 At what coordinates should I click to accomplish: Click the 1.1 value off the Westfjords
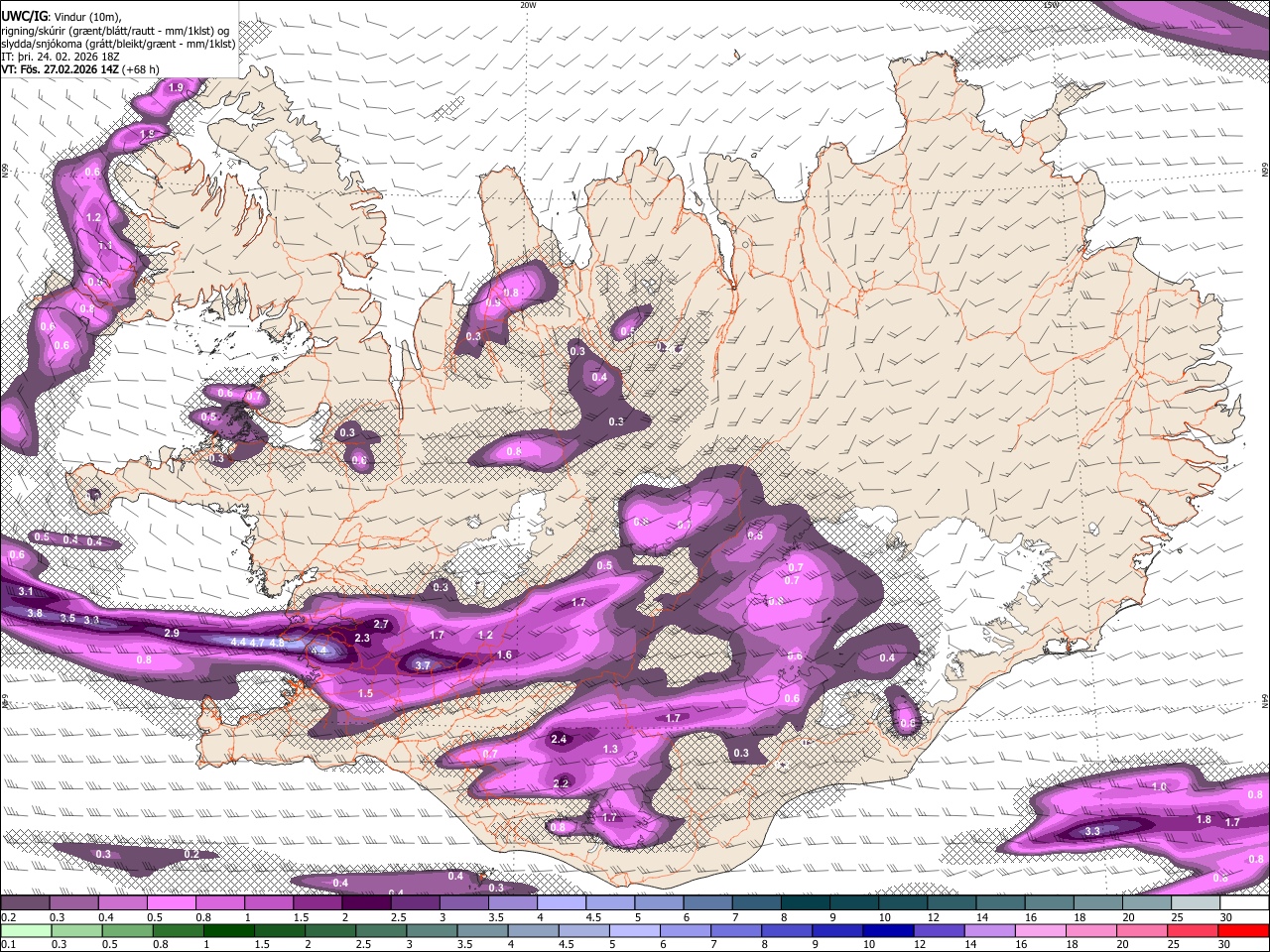click(x=104, y=245)
